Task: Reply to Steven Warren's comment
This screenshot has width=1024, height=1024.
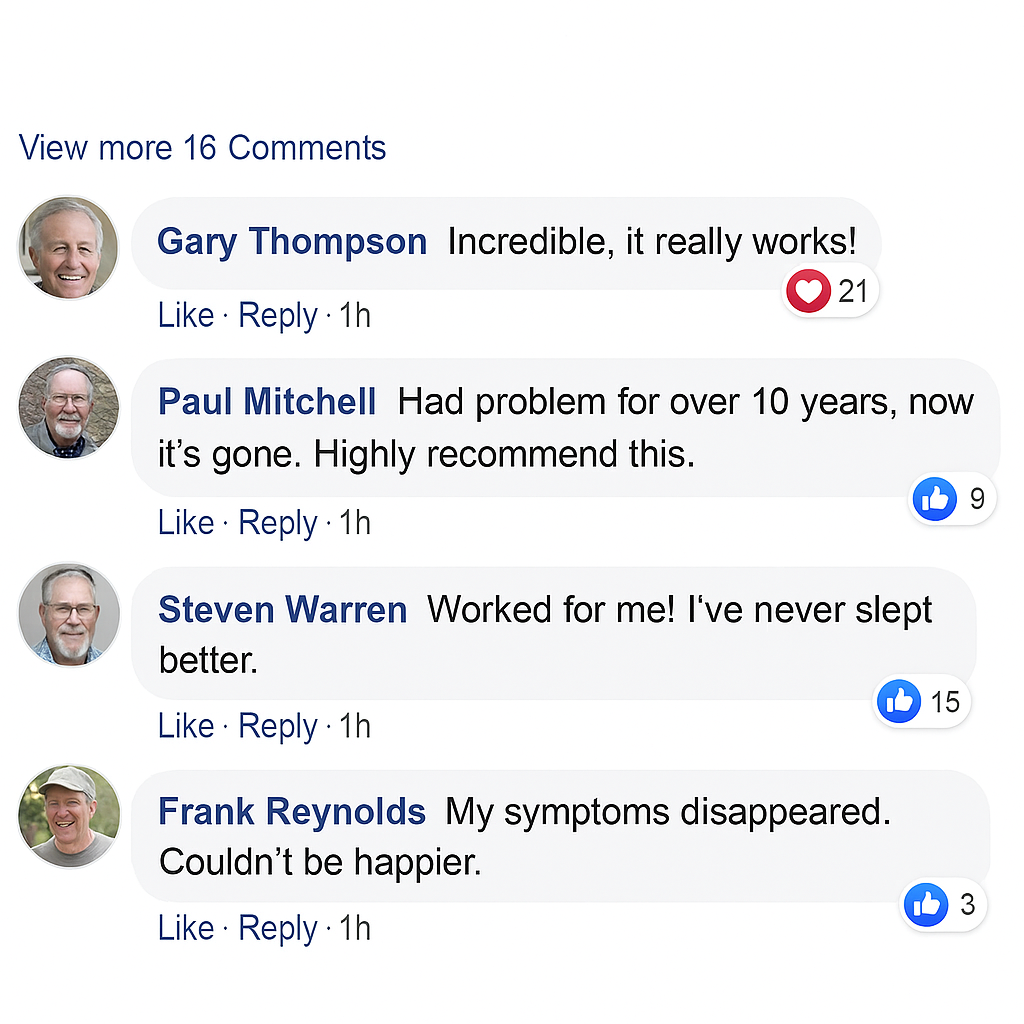Action: (x=278, y=727)
